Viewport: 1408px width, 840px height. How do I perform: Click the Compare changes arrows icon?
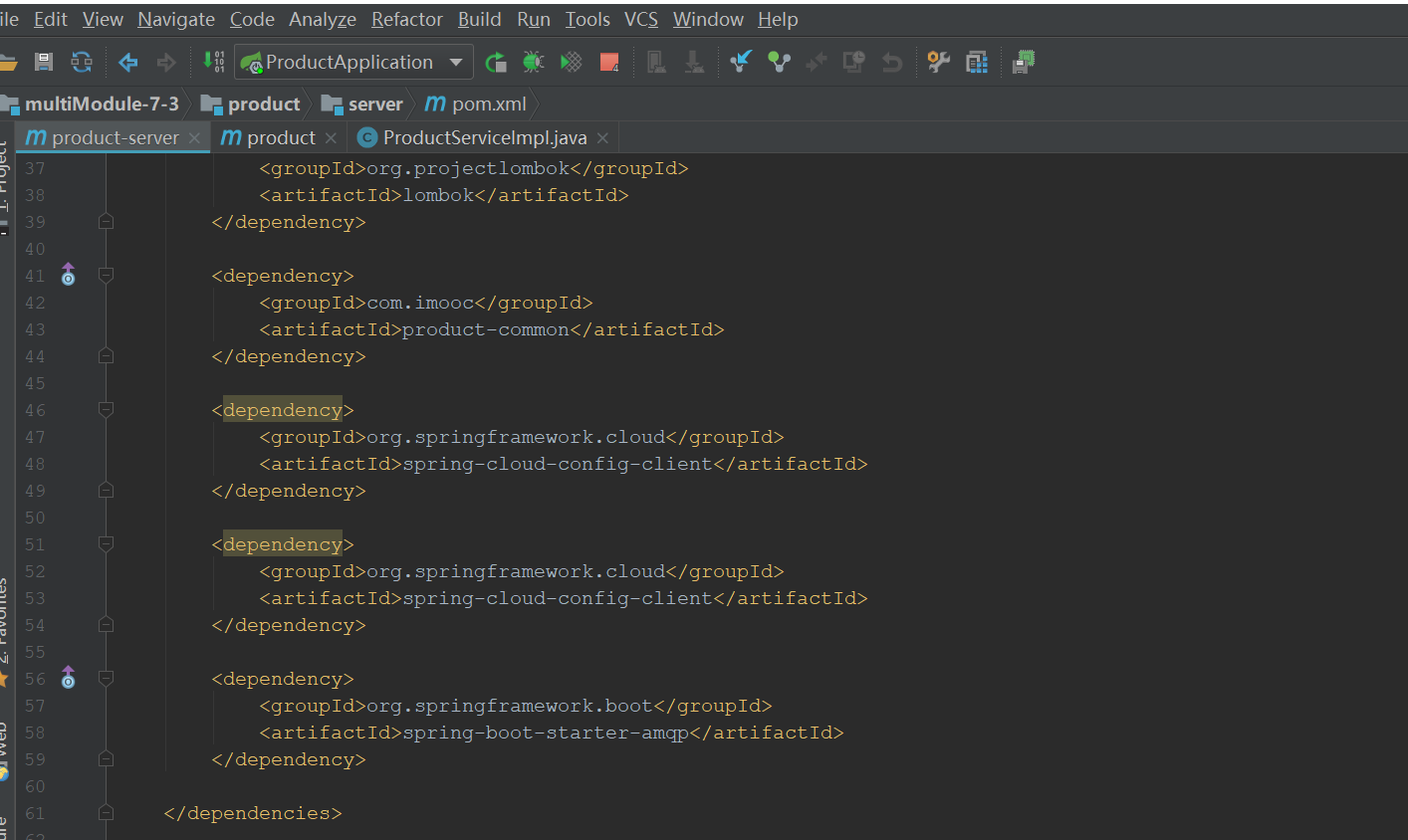point(817,63)
